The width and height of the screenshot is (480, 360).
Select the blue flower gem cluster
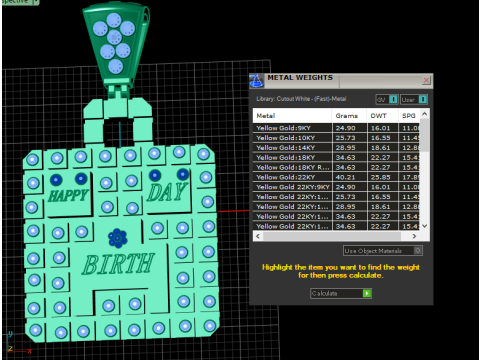click(x=118, y=238)
